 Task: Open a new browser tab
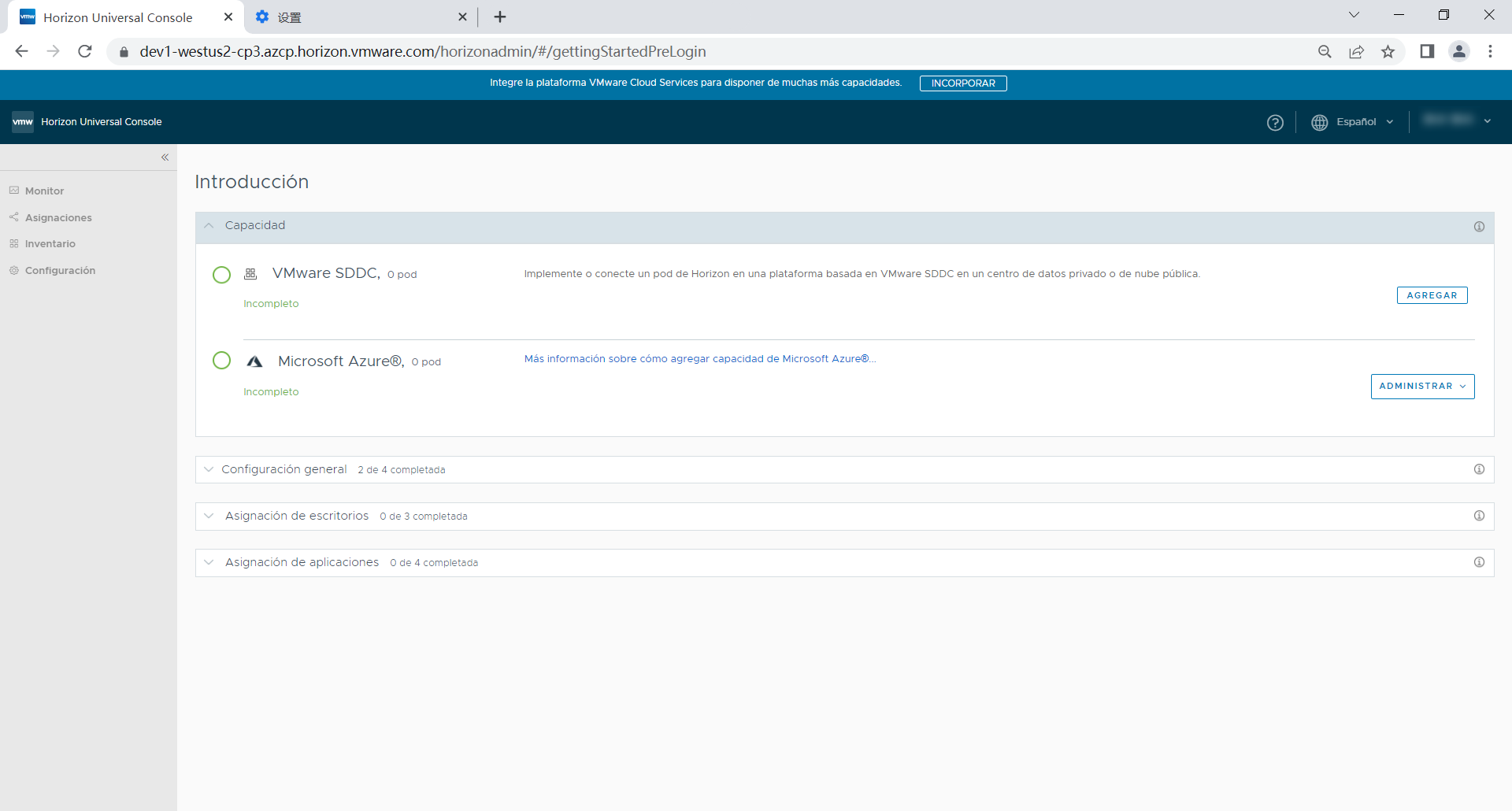click(500, 17)
